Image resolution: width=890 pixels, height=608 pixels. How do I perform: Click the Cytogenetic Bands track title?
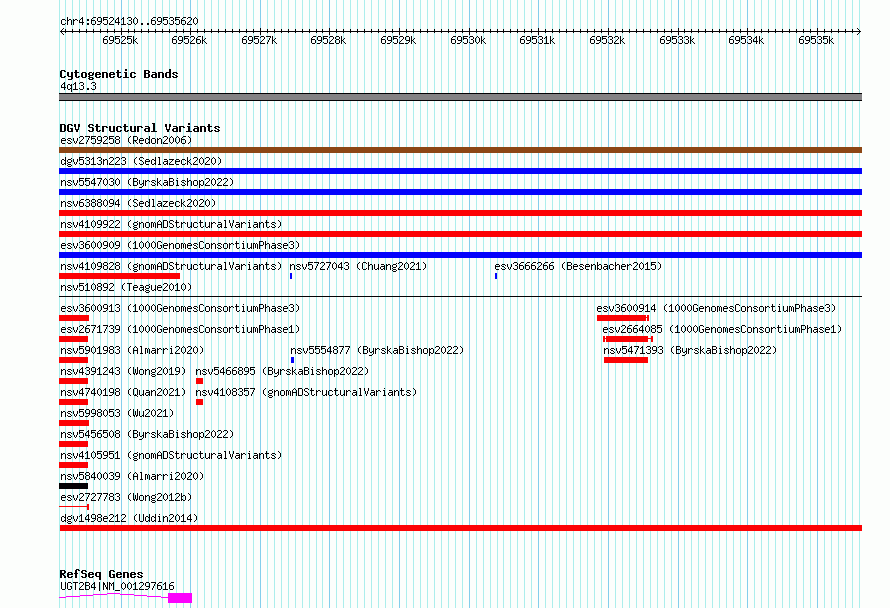[x=119, y=74]
